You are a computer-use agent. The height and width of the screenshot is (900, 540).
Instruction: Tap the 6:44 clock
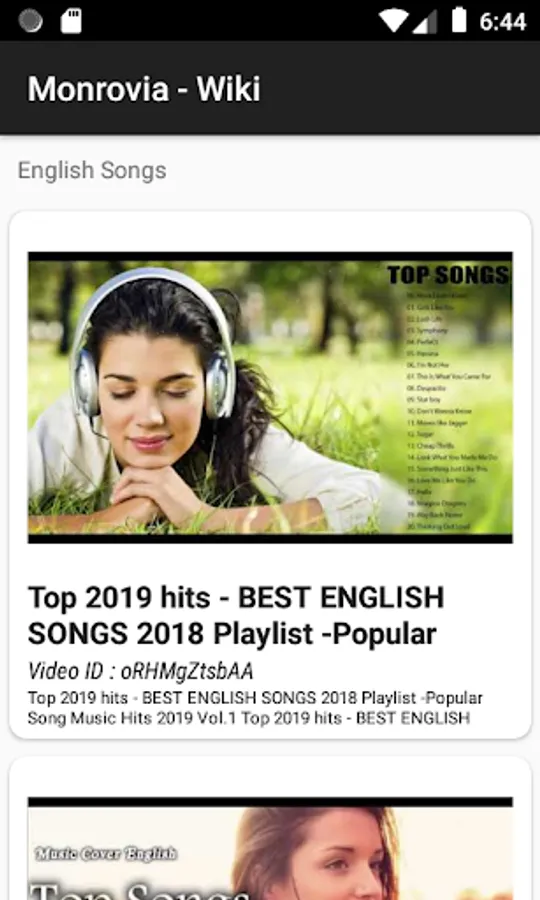503,22
